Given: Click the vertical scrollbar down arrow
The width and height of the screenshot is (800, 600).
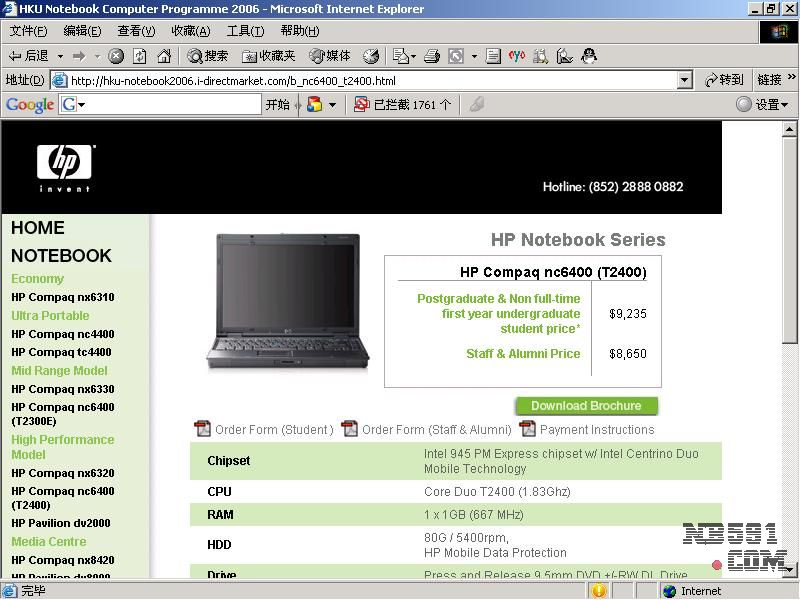Looking at the screenshot, I should pyautogui.click(x=790, y=568).
